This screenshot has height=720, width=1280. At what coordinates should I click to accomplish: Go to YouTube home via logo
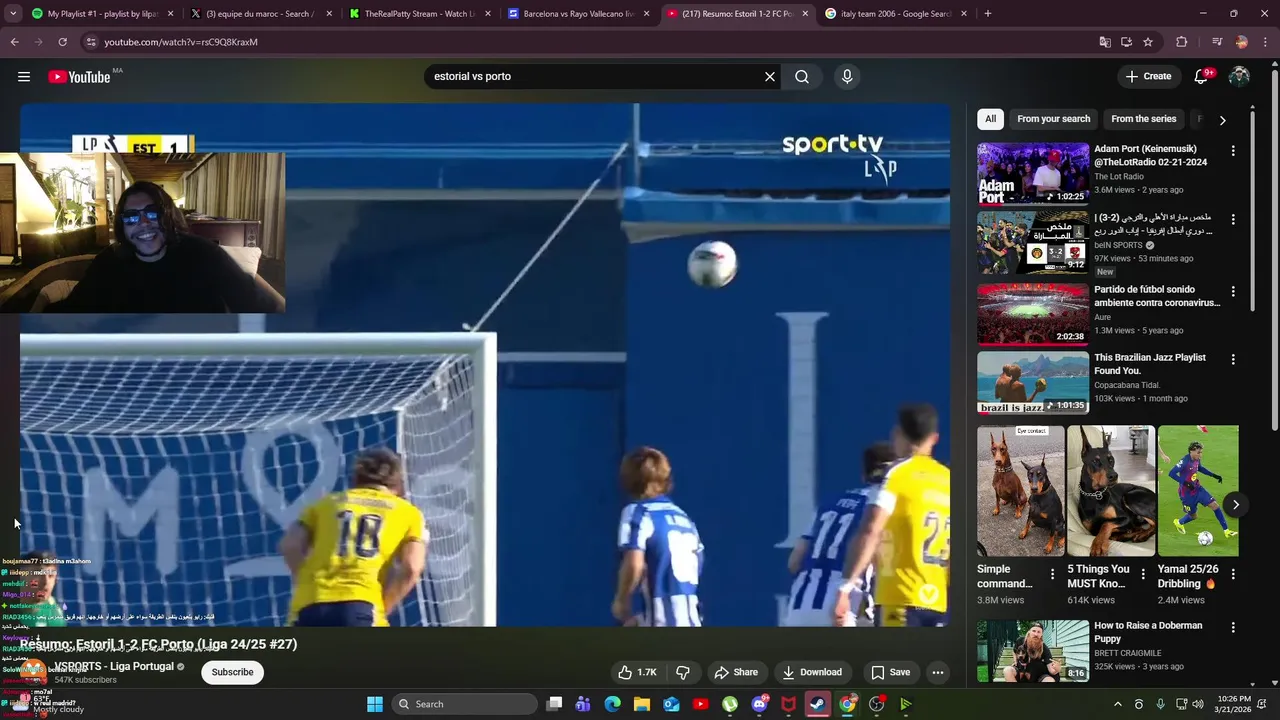[79, 77]
